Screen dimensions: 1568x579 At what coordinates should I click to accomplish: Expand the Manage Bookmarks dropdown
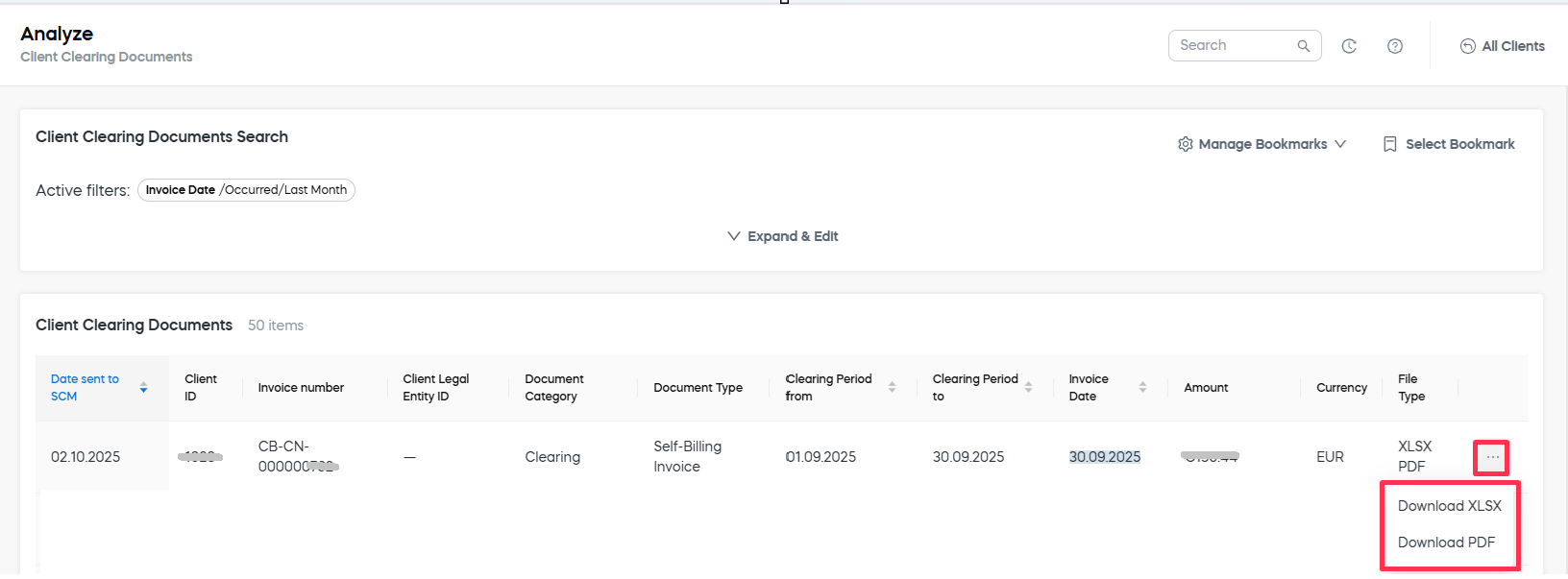click(x=1340, y=144)
